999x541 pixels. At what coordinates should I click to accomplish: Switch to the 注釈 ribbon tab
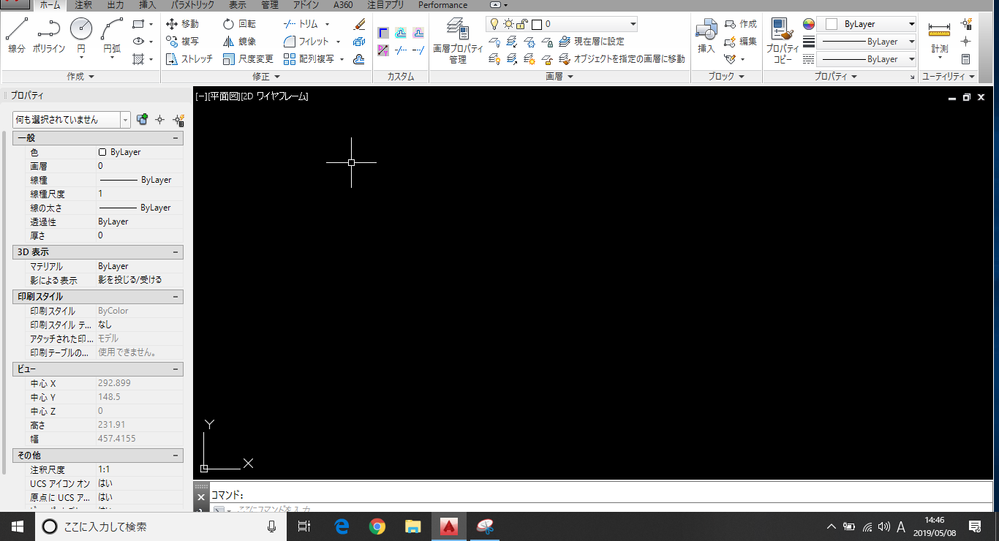point(83,5)
